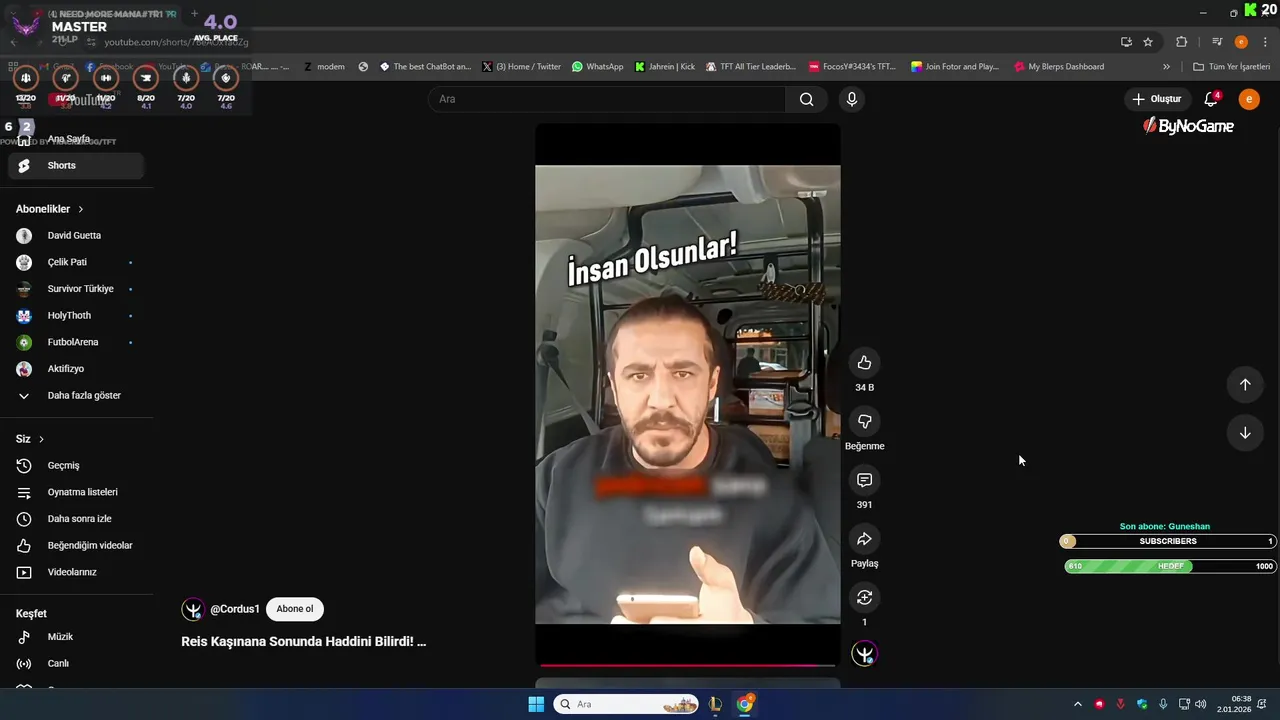Click the Oluştur create button
This screenshot has width=1280, height=720.
tap(1157, 99)
